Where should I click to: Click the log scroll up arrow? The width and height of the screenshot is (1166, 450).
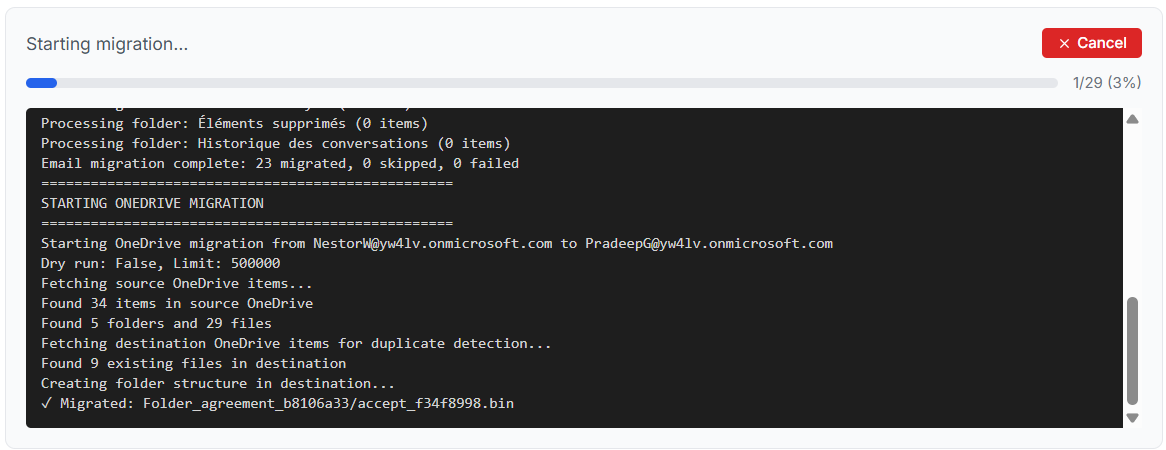tap(1133, 119)
